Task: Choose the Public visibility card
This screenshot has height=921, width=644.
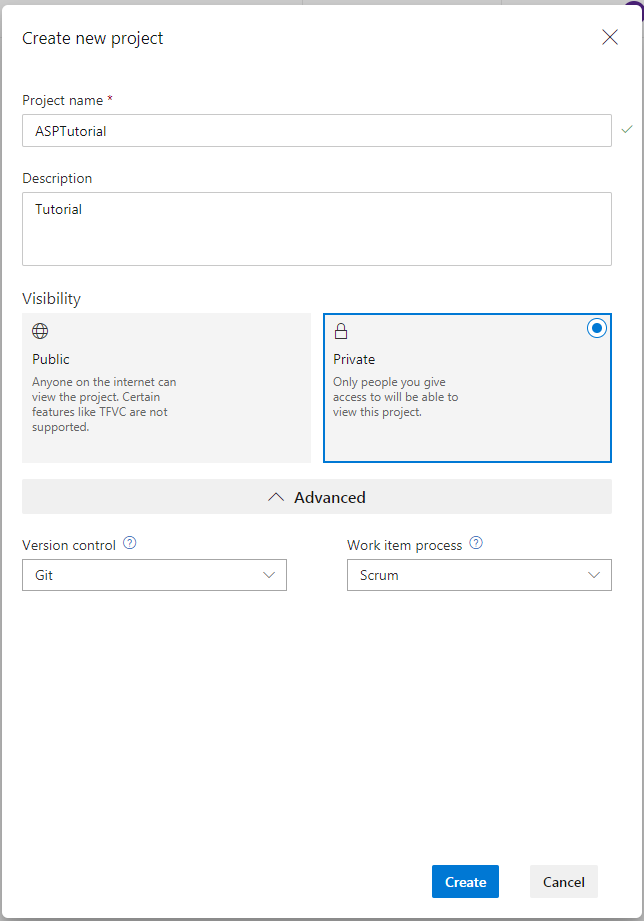Action: (x=166, y=388)
